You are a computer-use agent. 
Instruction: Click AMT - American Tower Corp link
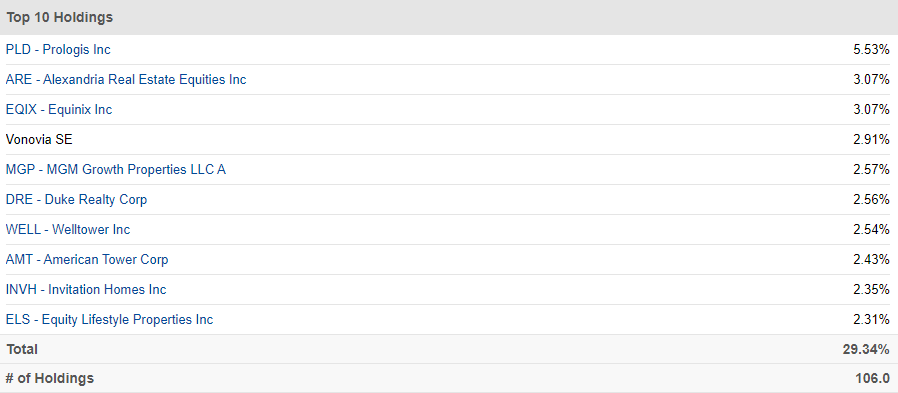click(87, 260)
